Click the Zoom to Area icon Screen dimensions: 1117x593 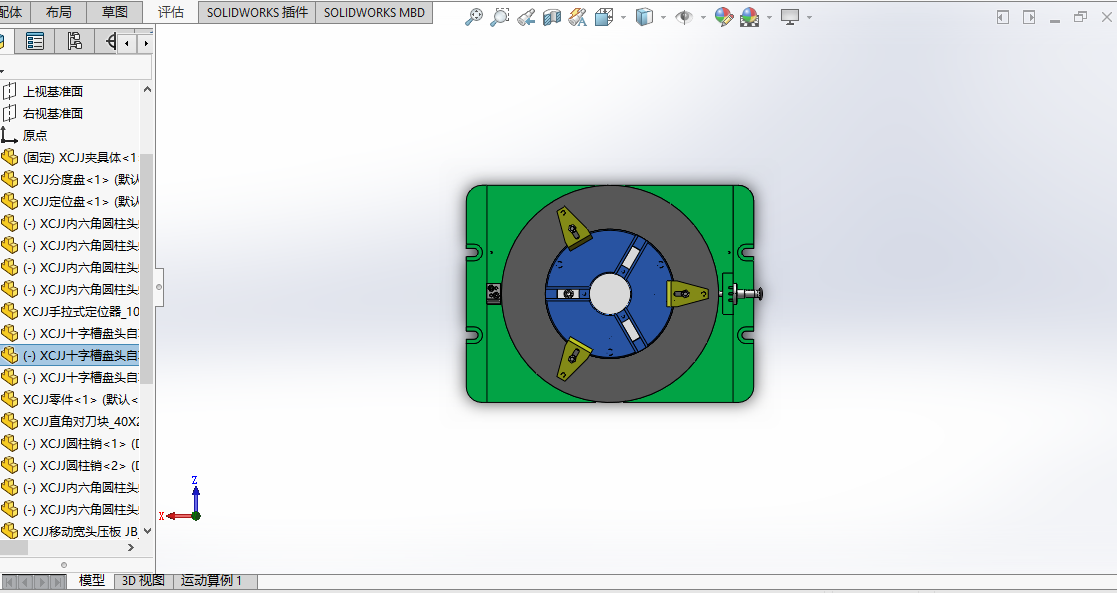pyautogui.click(x=499, y=17)
